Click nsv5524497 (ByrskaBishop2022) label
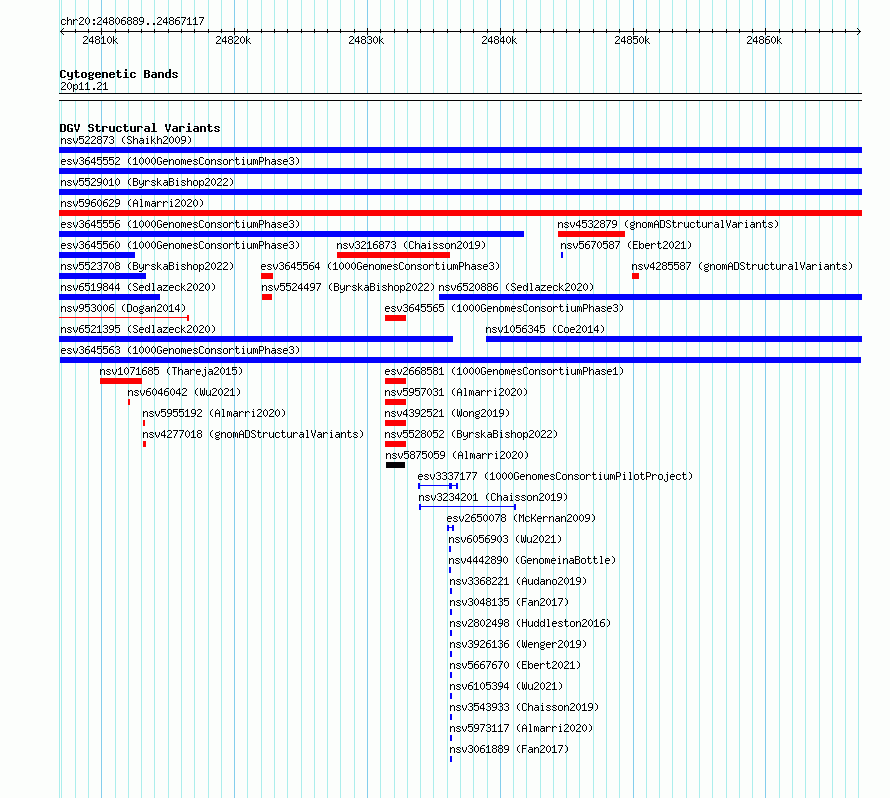The height and width of the screenshot is (798, 890). pyautogui.click(x=348, y=287)
